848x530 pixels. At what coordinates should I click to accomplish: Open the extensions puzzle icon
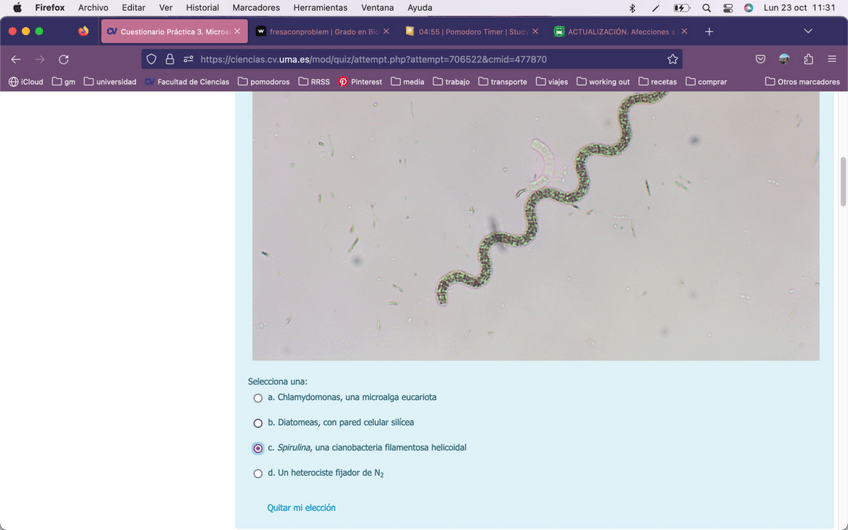pyautogui.click(x=809, y=59)
